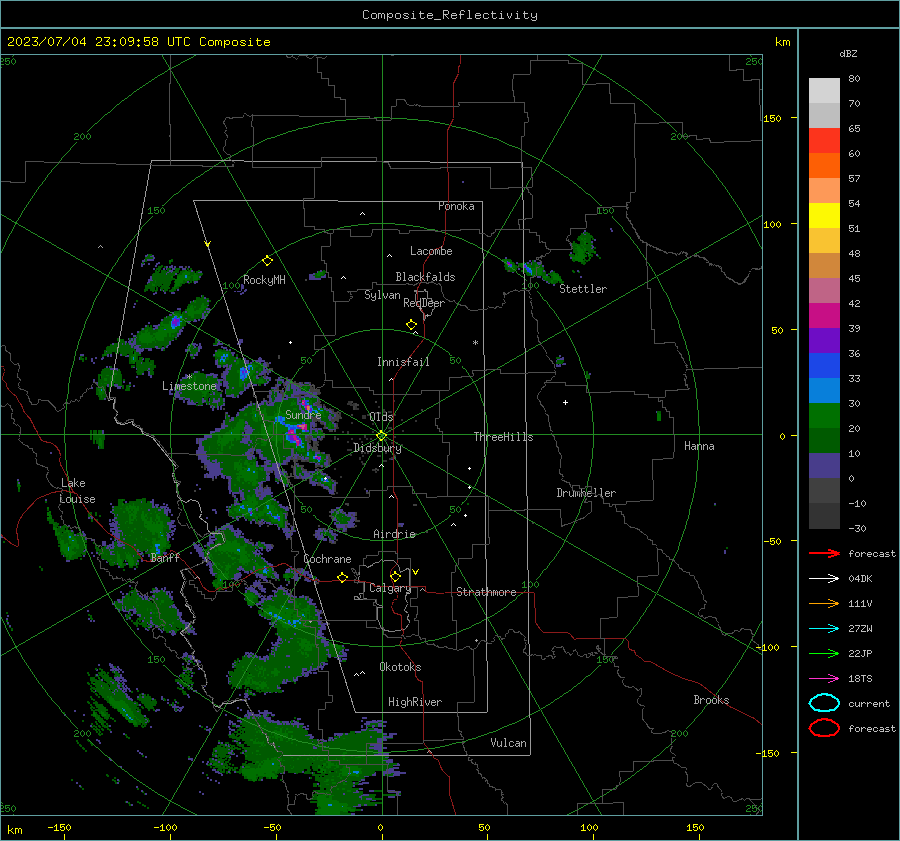Click the Blackfalds town label
Screen dimensions: 900x841
point(425,277)
